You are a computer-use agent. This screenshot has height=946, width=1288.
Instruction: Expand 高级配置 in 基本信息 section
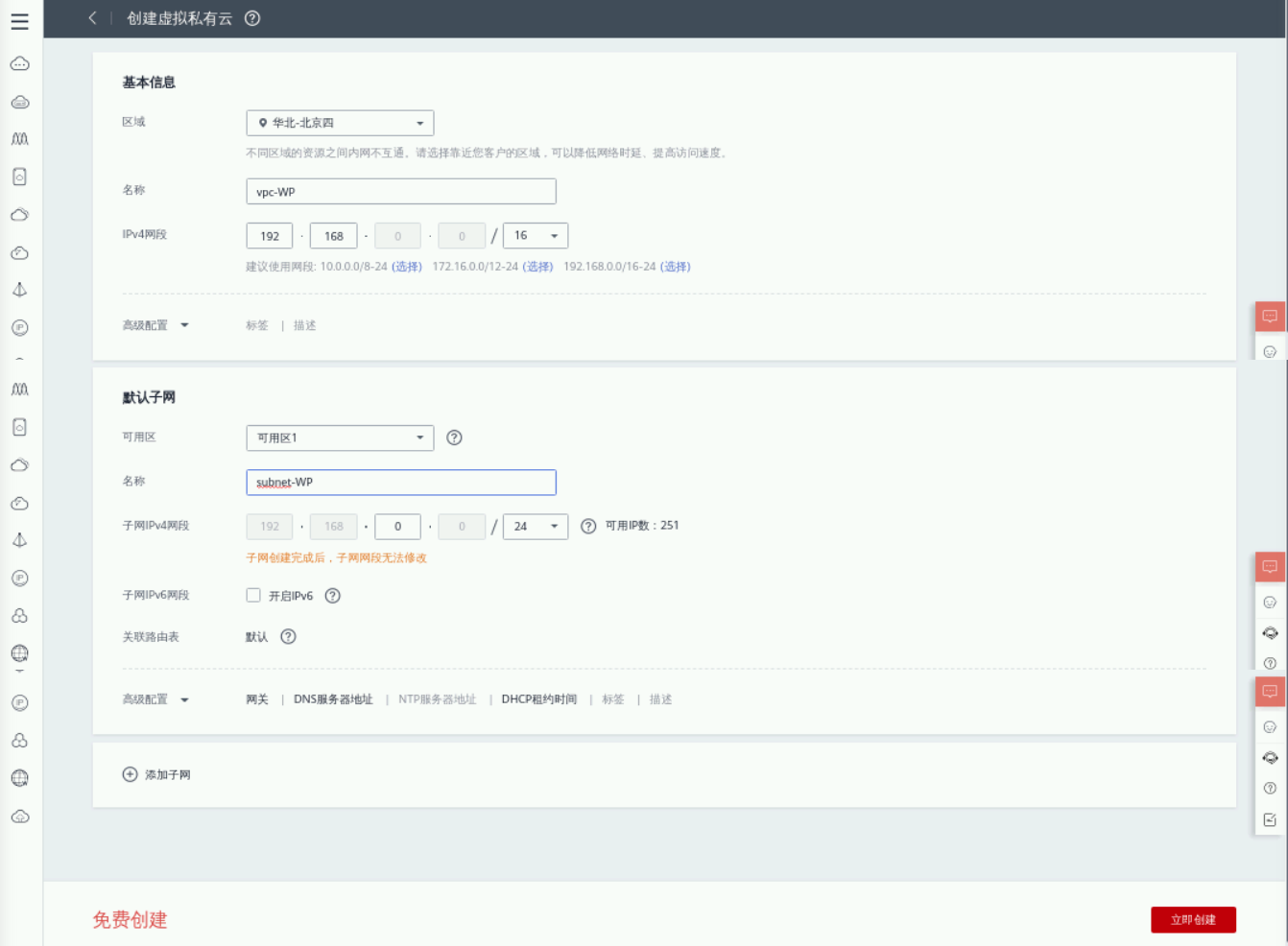155,325
